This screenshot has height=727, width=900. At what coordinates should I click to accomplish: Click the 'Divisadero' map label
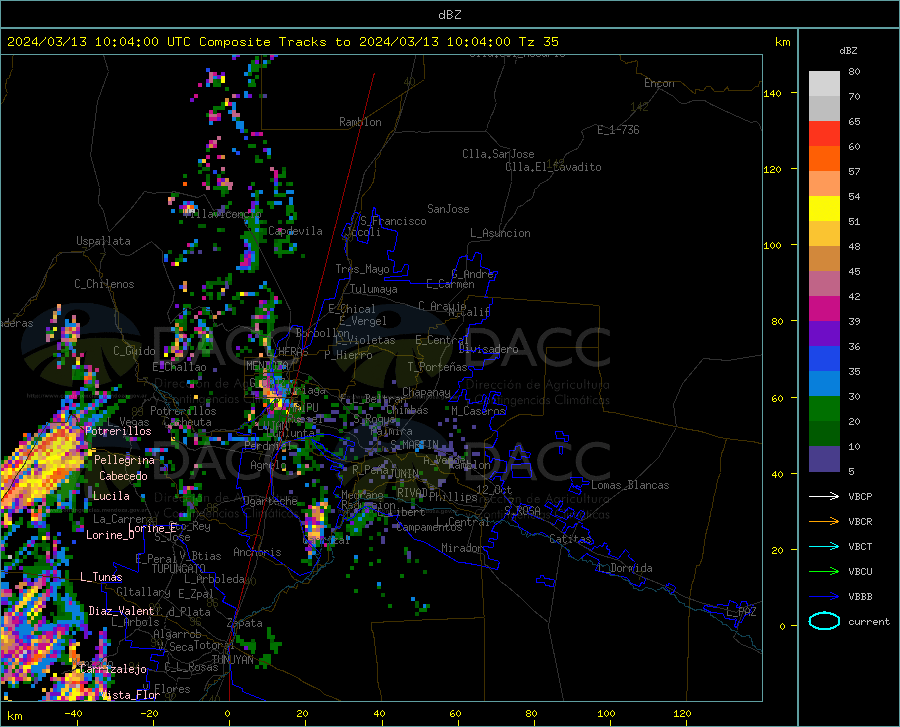pyautogui.click(x=488, y=349)
